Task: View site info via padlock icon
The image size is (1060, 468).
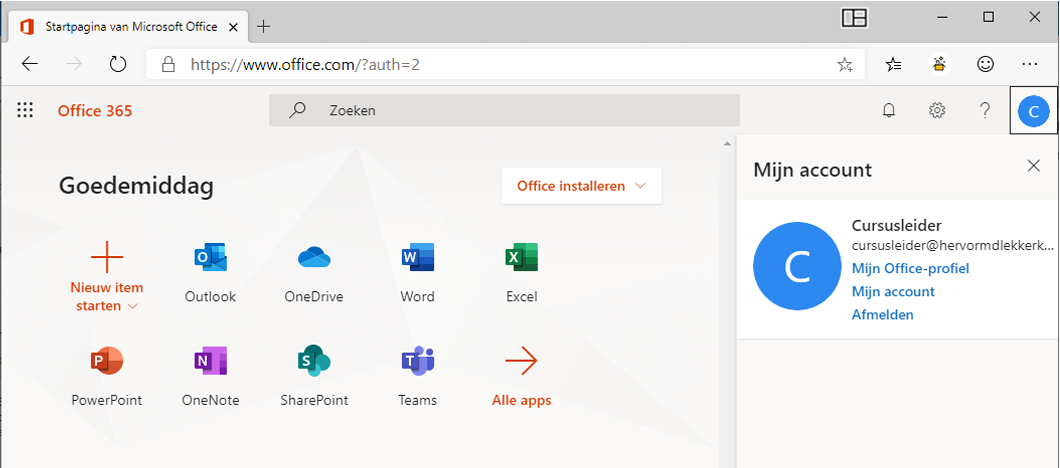Action: tap(168, 64)
